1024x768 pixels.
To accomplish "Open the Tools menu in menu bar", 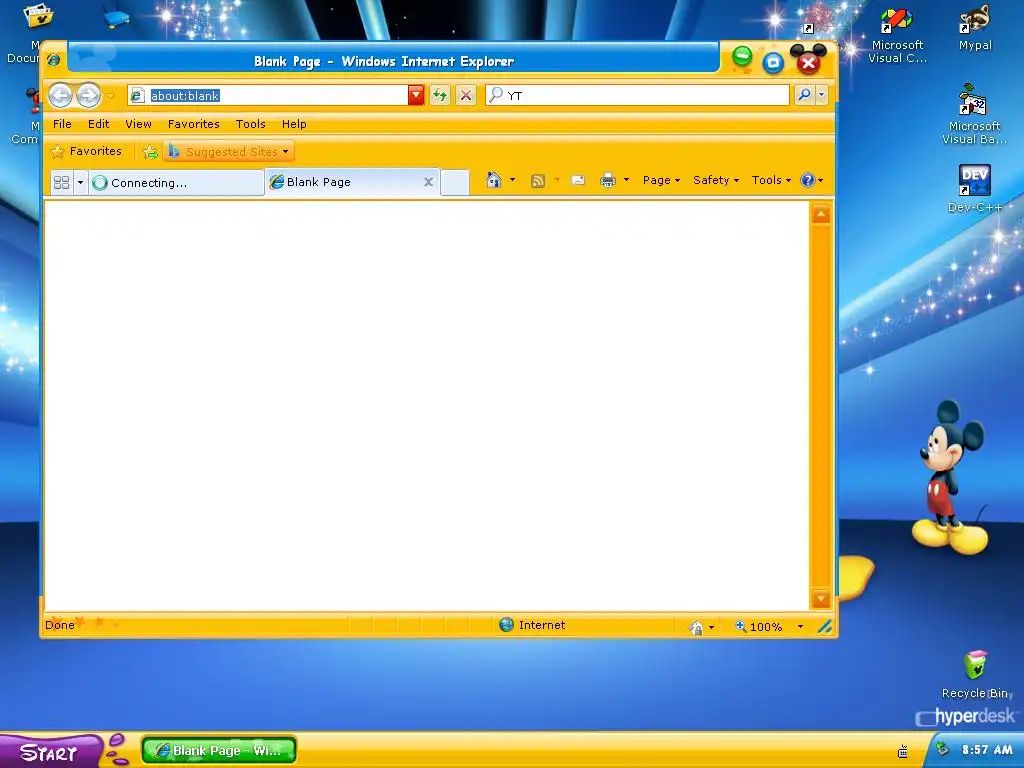I will click(251, 124).
